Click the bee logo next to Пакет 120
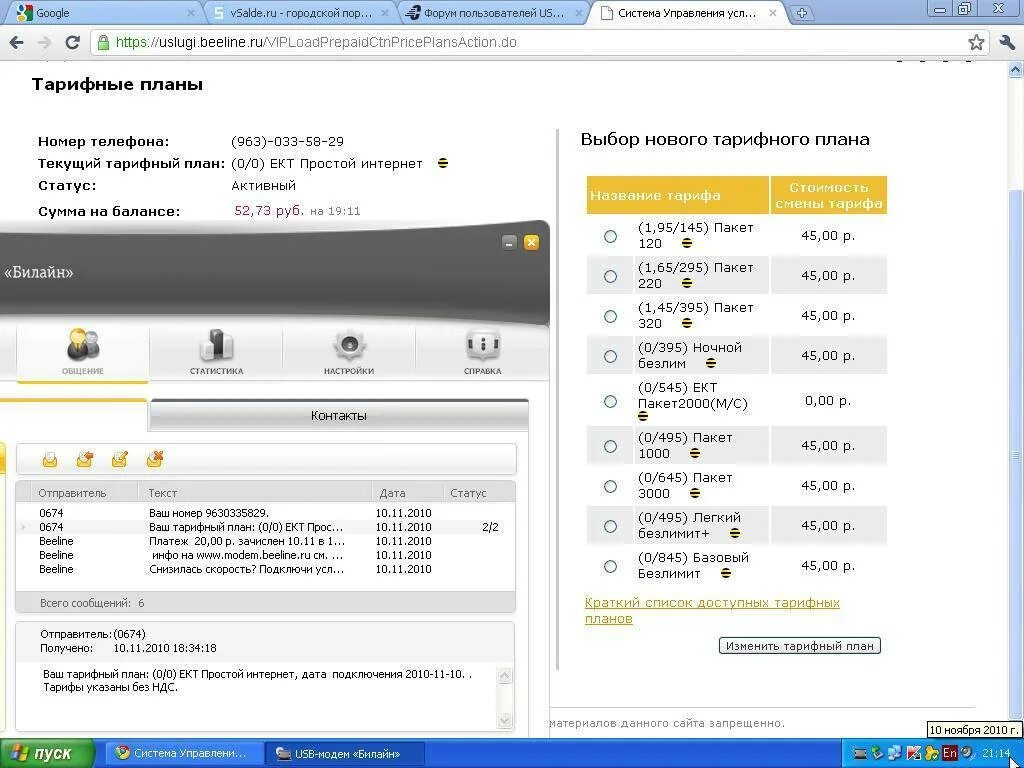 coord(686,244)
